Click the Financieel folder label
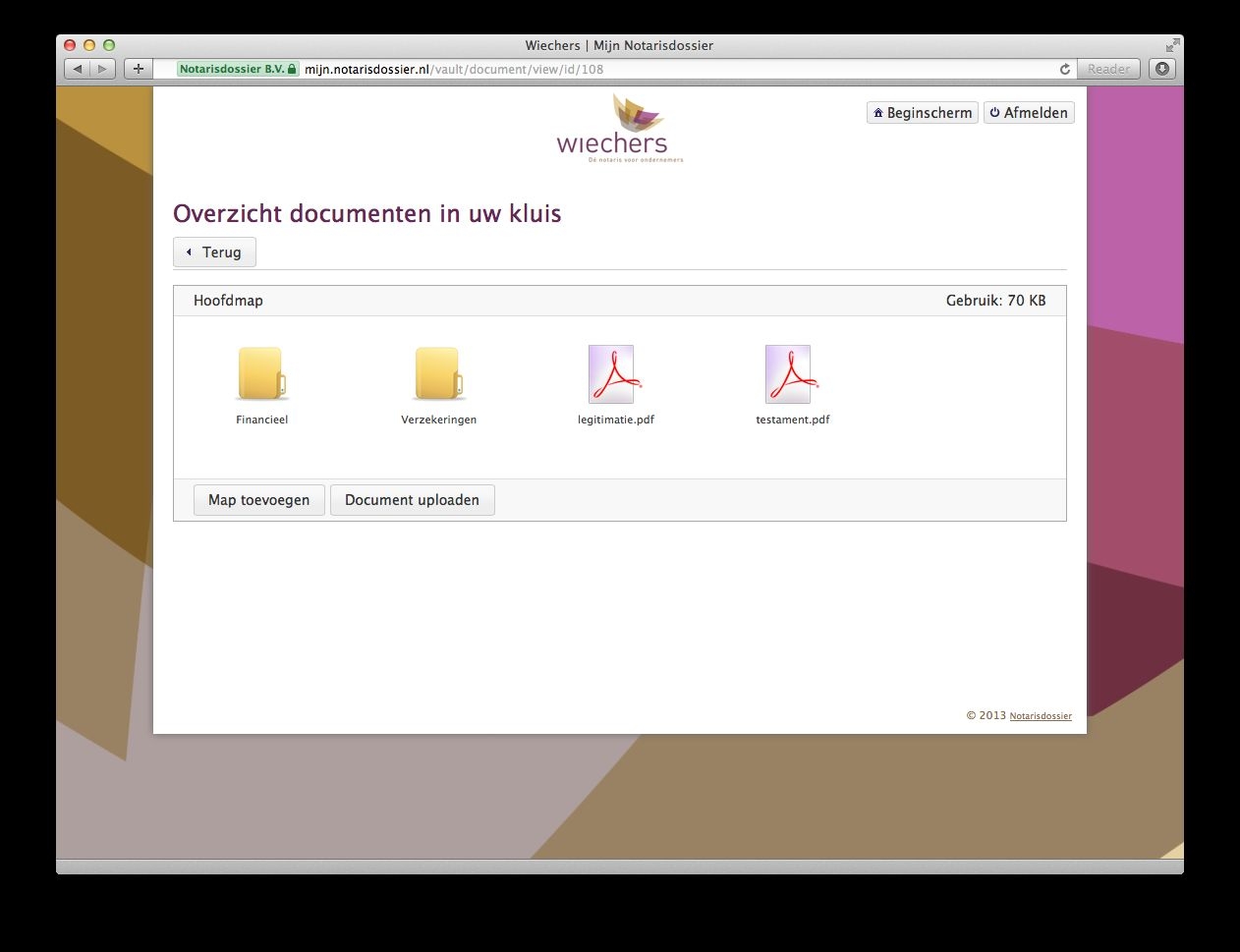The image size is (1240, 952). (262, 420)
